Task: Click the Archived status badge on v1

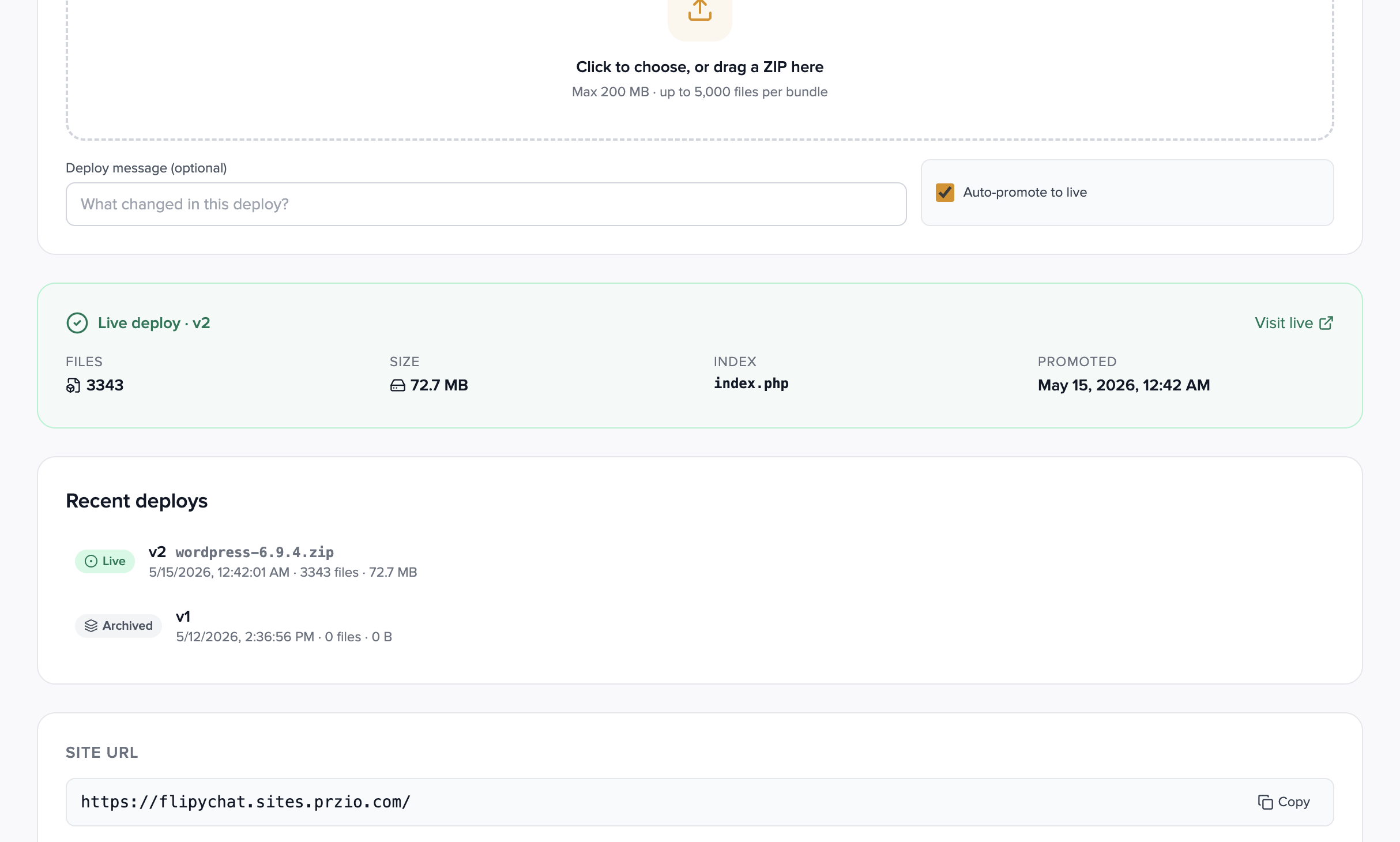Action: (118, 626)
